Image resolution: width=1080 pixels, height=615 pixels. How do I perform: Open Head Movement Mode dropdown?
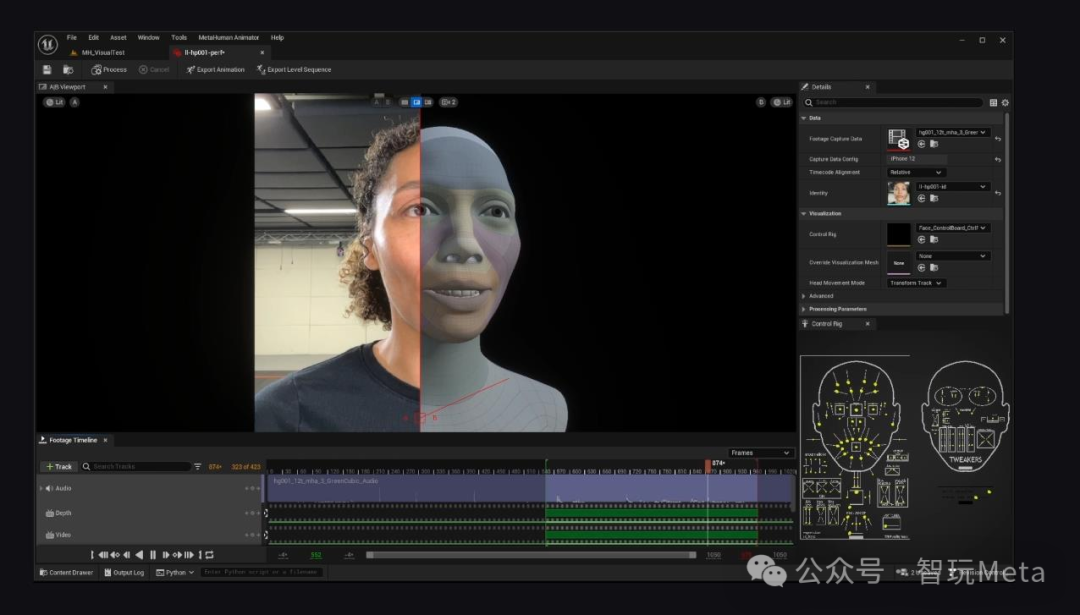[x=916, y=283]
